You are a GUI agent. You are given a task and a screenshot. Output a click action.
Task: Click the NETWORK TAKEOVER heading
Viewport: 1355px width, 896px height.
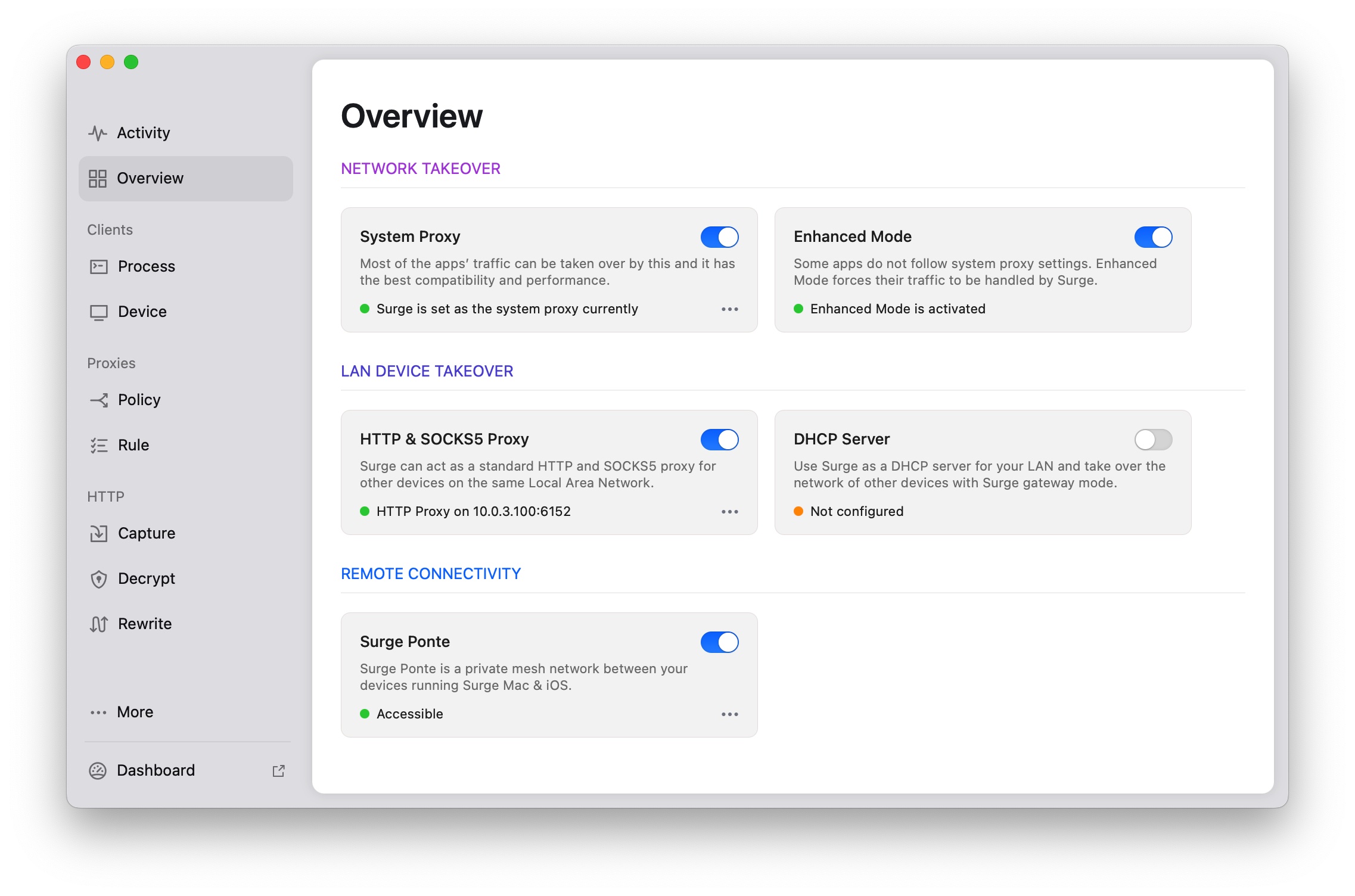pos(421,169)
